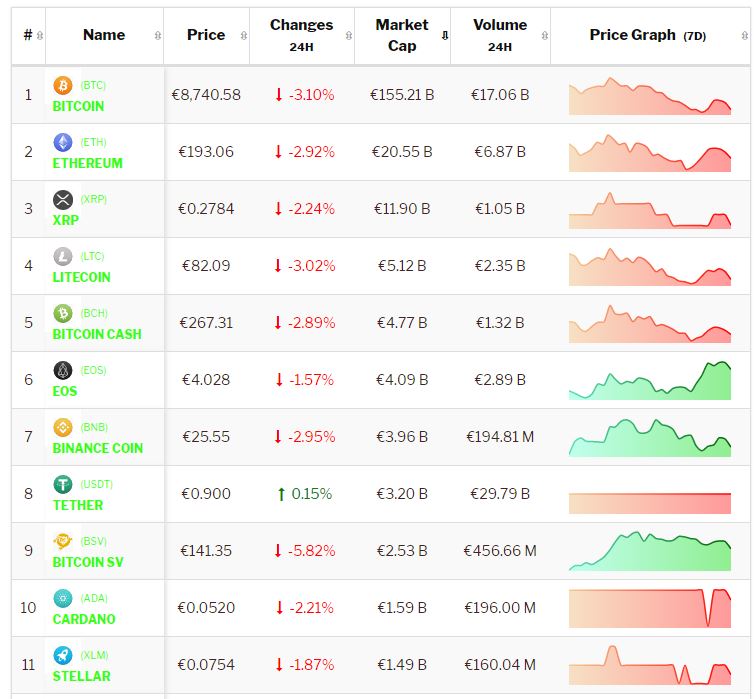This screenshot has height=699, width=756.
Task: Click the Bitcoin orange coin icon
Action: pos(63,86)
